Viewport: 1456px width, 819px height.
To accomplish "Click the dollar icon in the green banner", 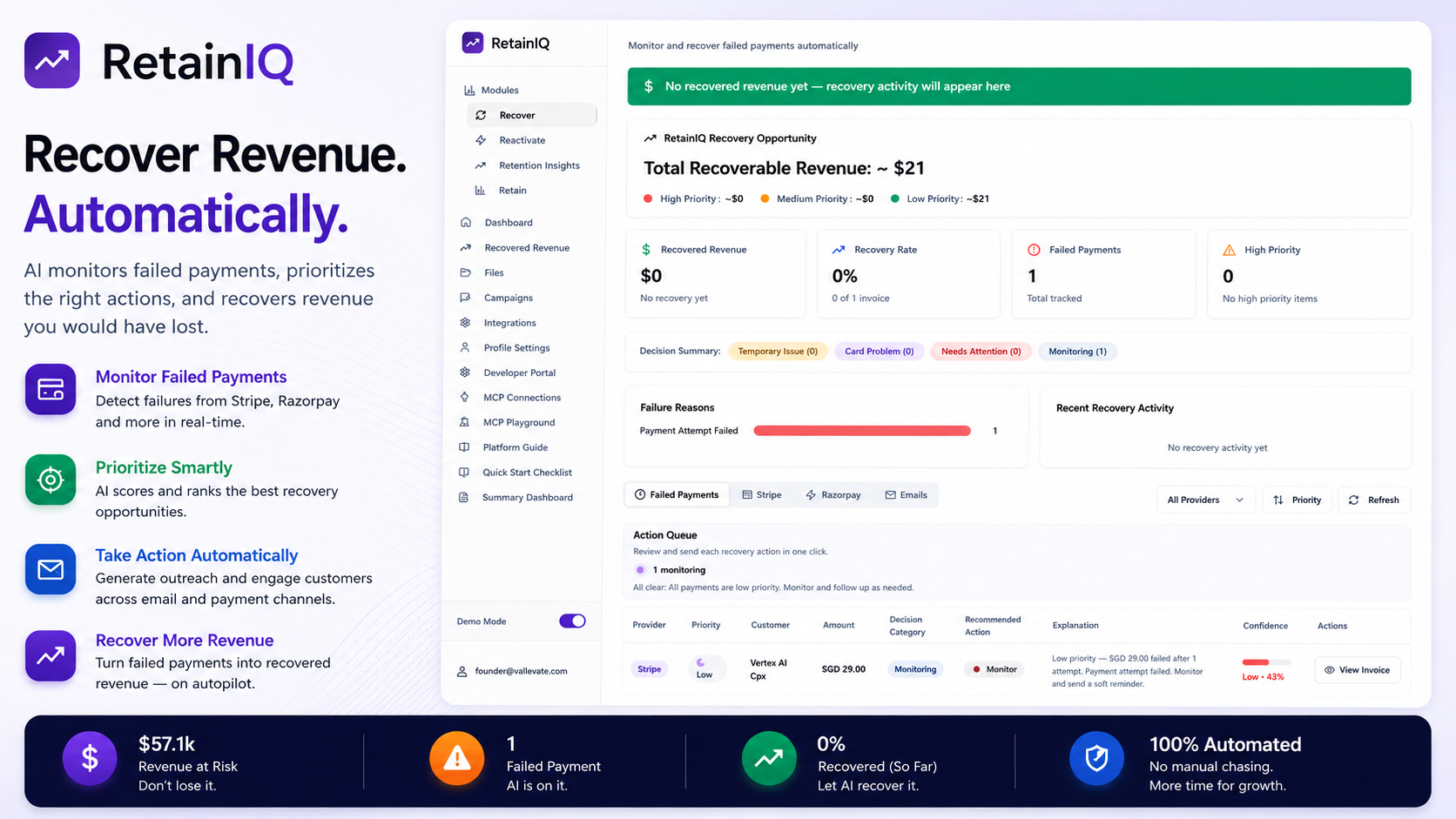I will [649, 86].
